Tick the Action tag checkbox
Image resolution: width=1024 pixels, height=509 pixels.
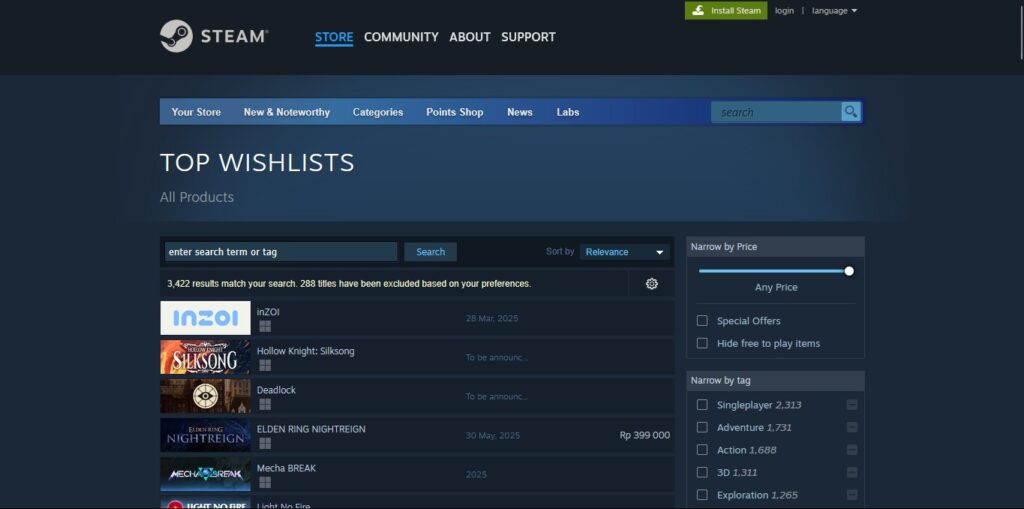point(702,450)
